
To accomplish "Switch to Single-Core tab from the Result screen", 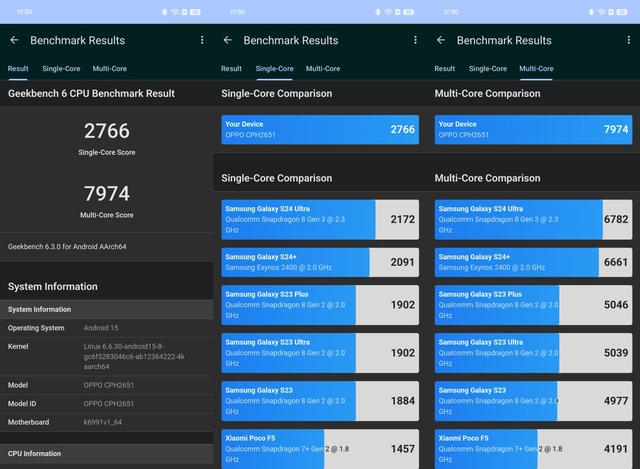I will [x=61, y=69].
